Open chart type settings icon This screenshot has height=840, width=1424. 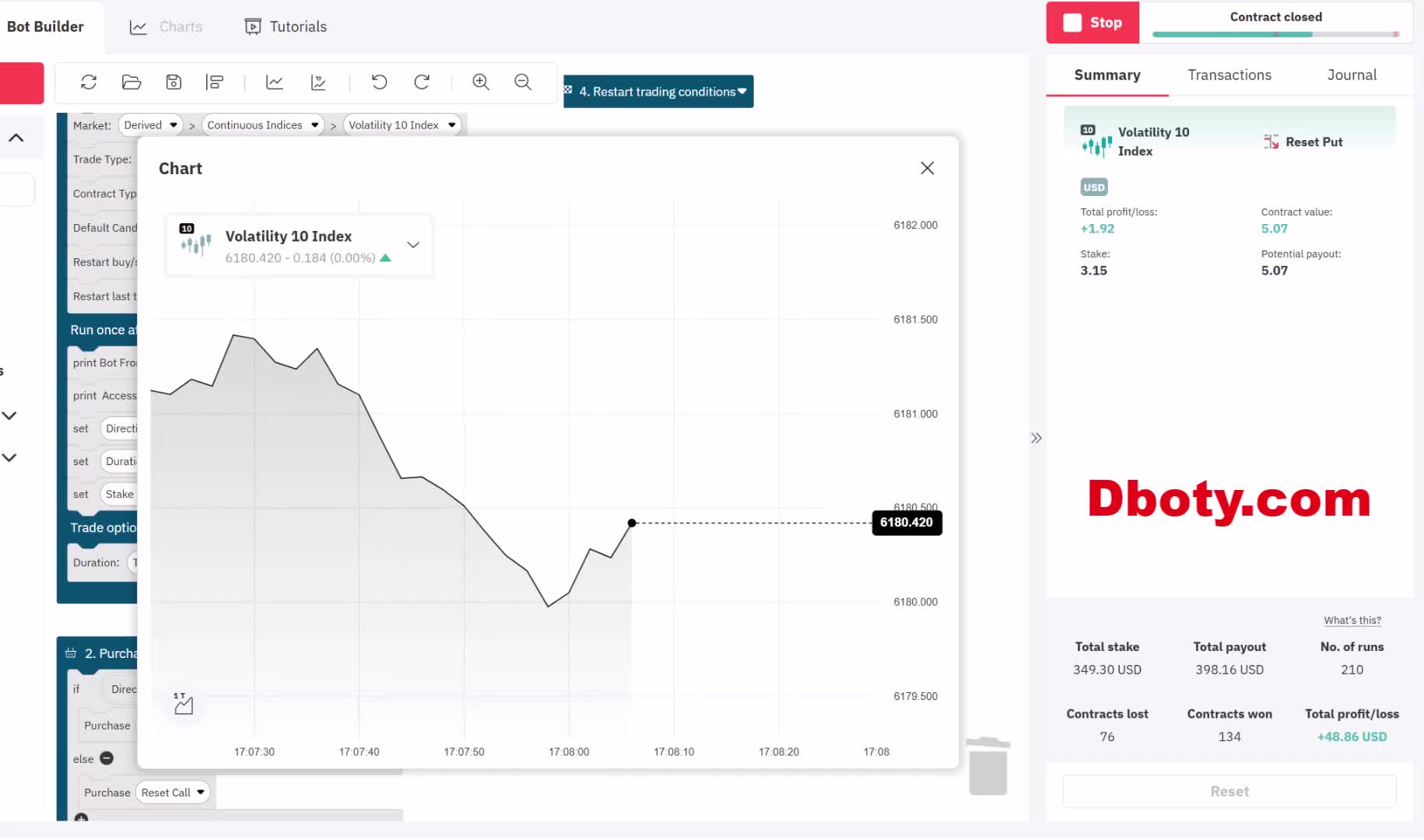click(x=184, y=704)
